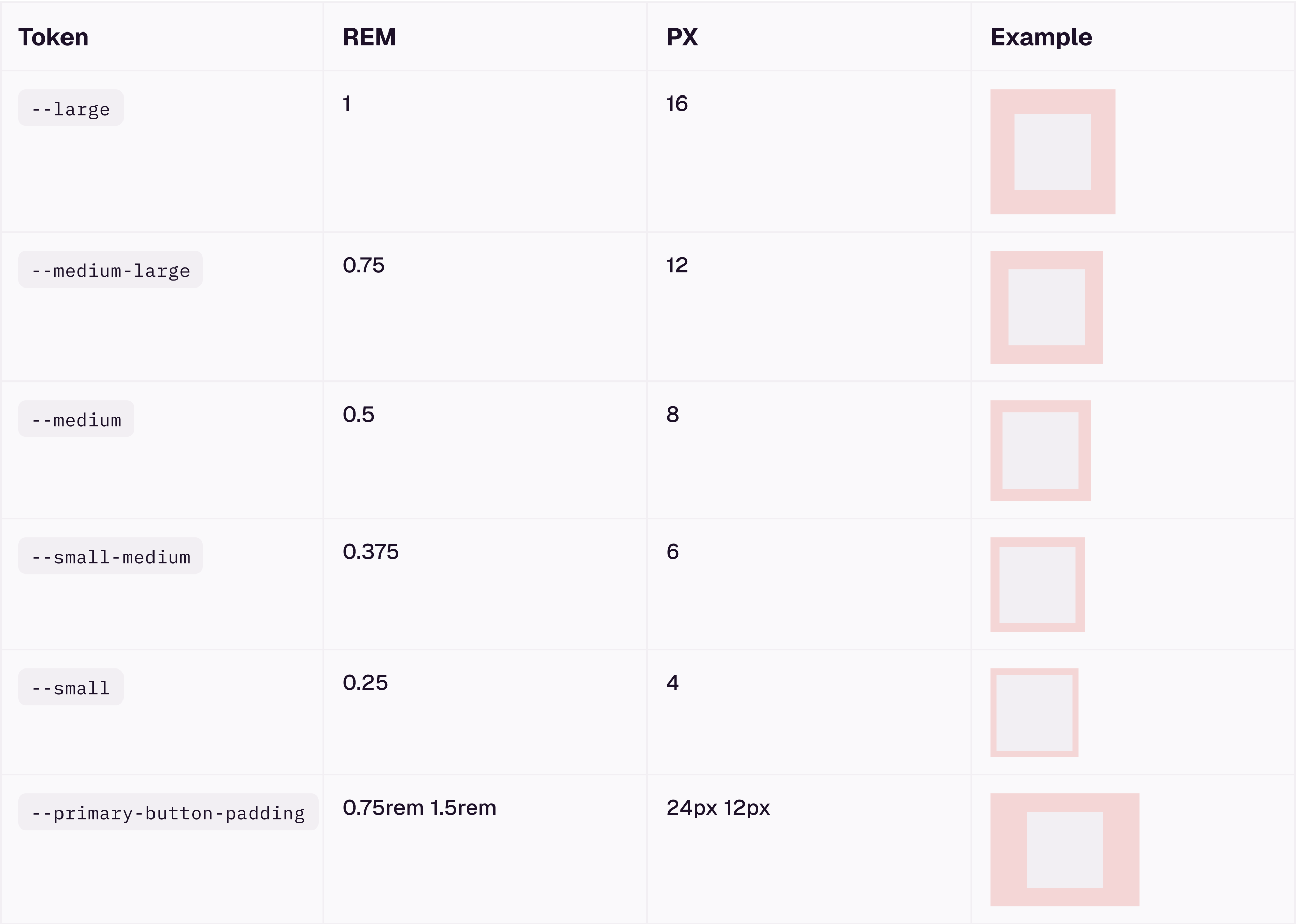1296x924 pixels.
Task: Click the --large token code chip
Action: [71, 108]
